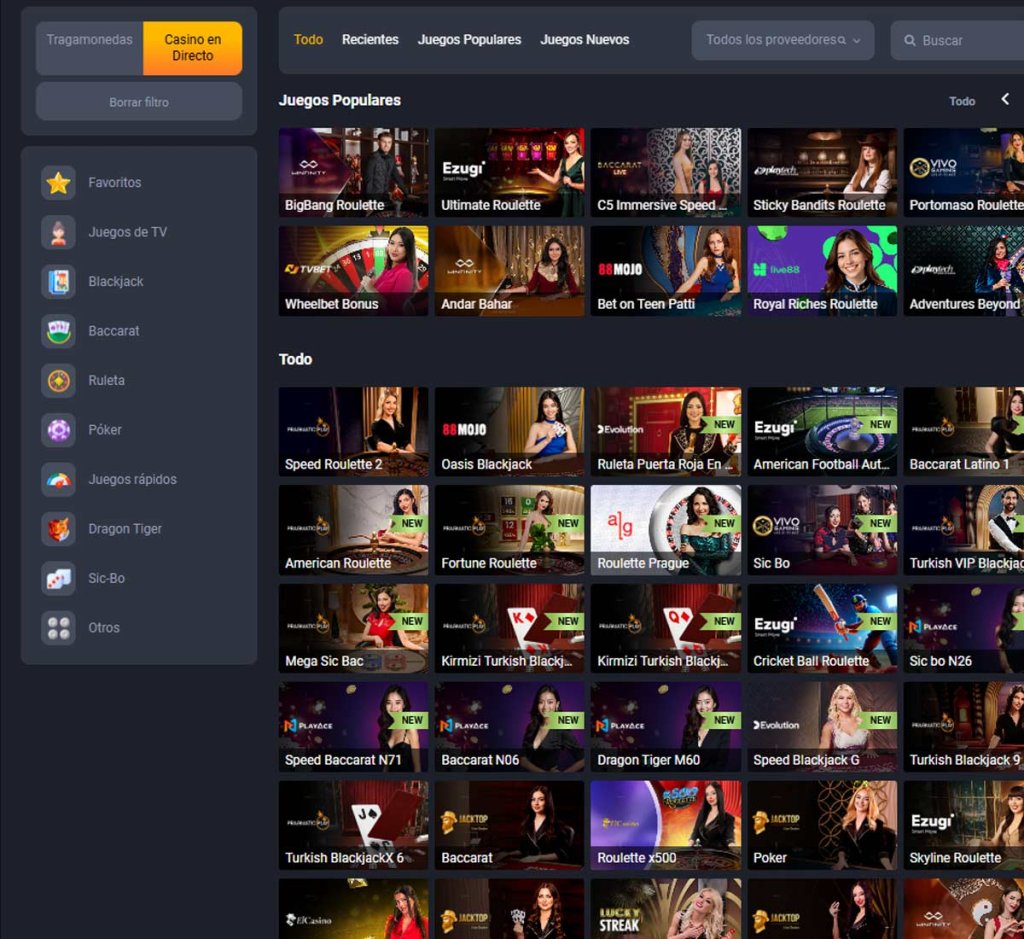1024x939 pixels.
Task: Switch to the Recientes tab
Action: tap(370, 40)
